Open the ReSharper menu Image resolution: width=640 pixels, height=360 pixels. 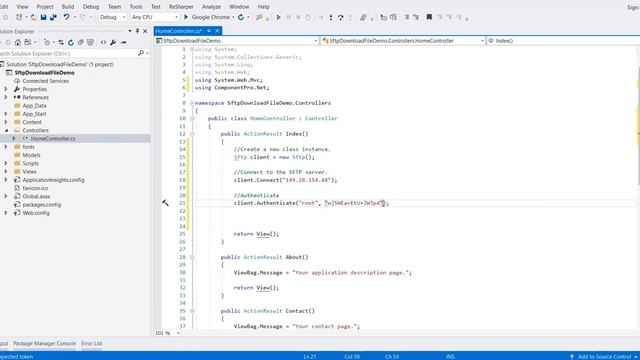[x=181, y=7]
